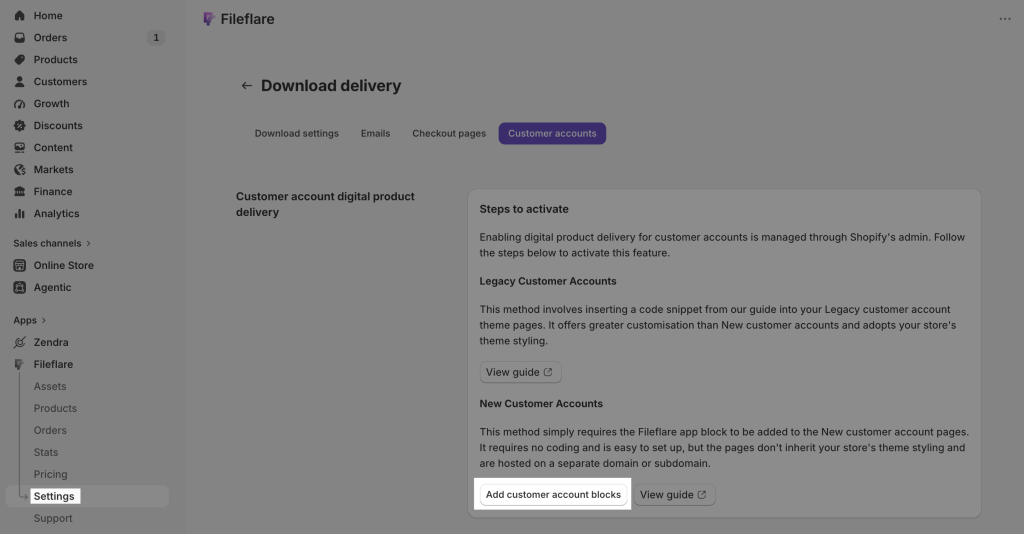Expand the Apps section
This screenshot has height=534, width=1024.
tap(29, 321)
